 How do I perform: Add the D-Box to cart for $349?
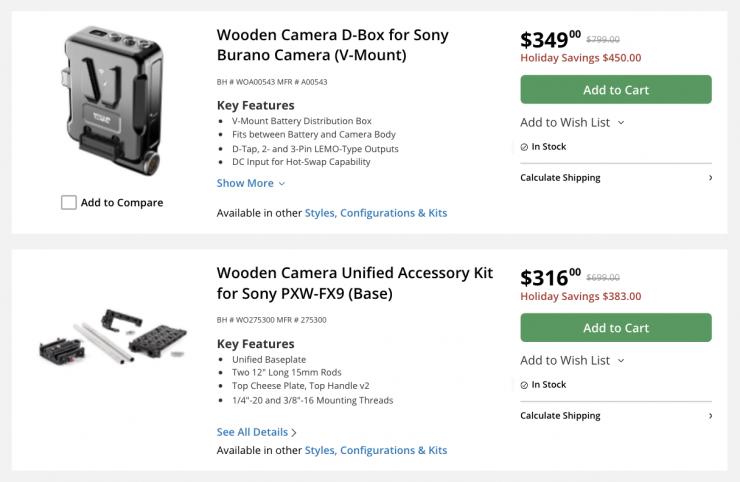point(615,90)
